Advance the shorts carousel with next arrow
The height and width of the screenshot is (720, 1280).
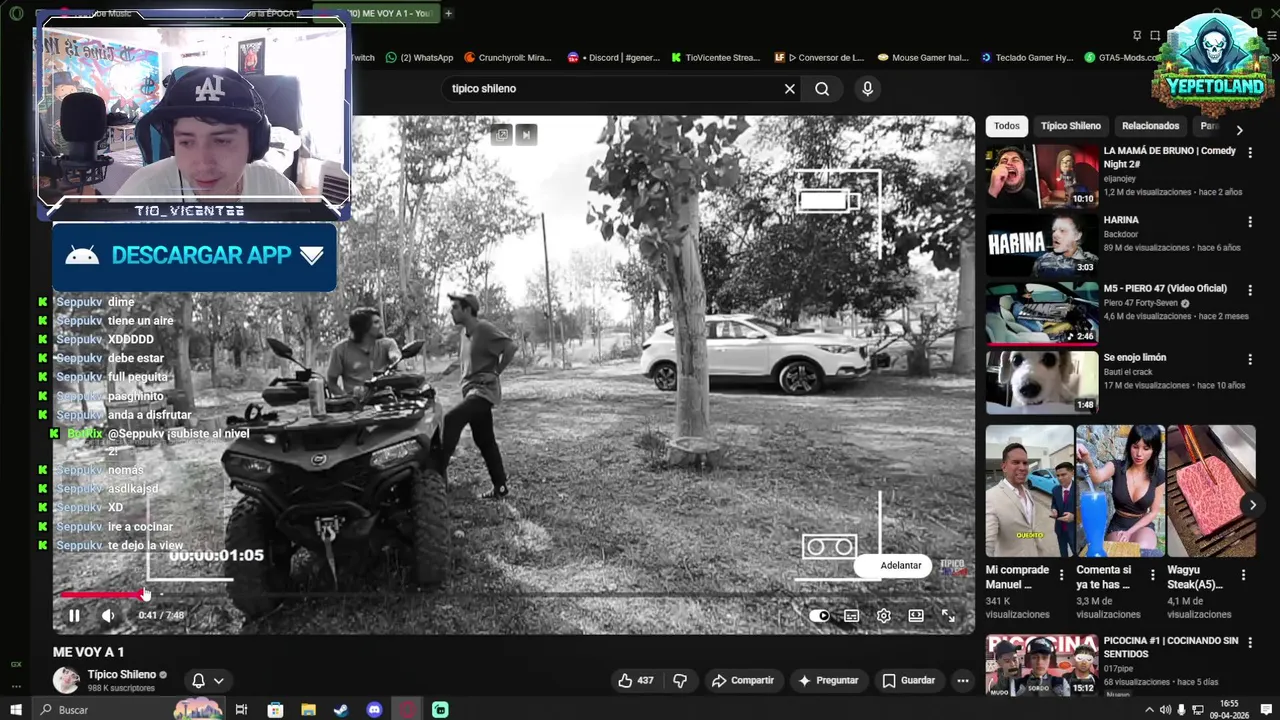point(1252,505)
